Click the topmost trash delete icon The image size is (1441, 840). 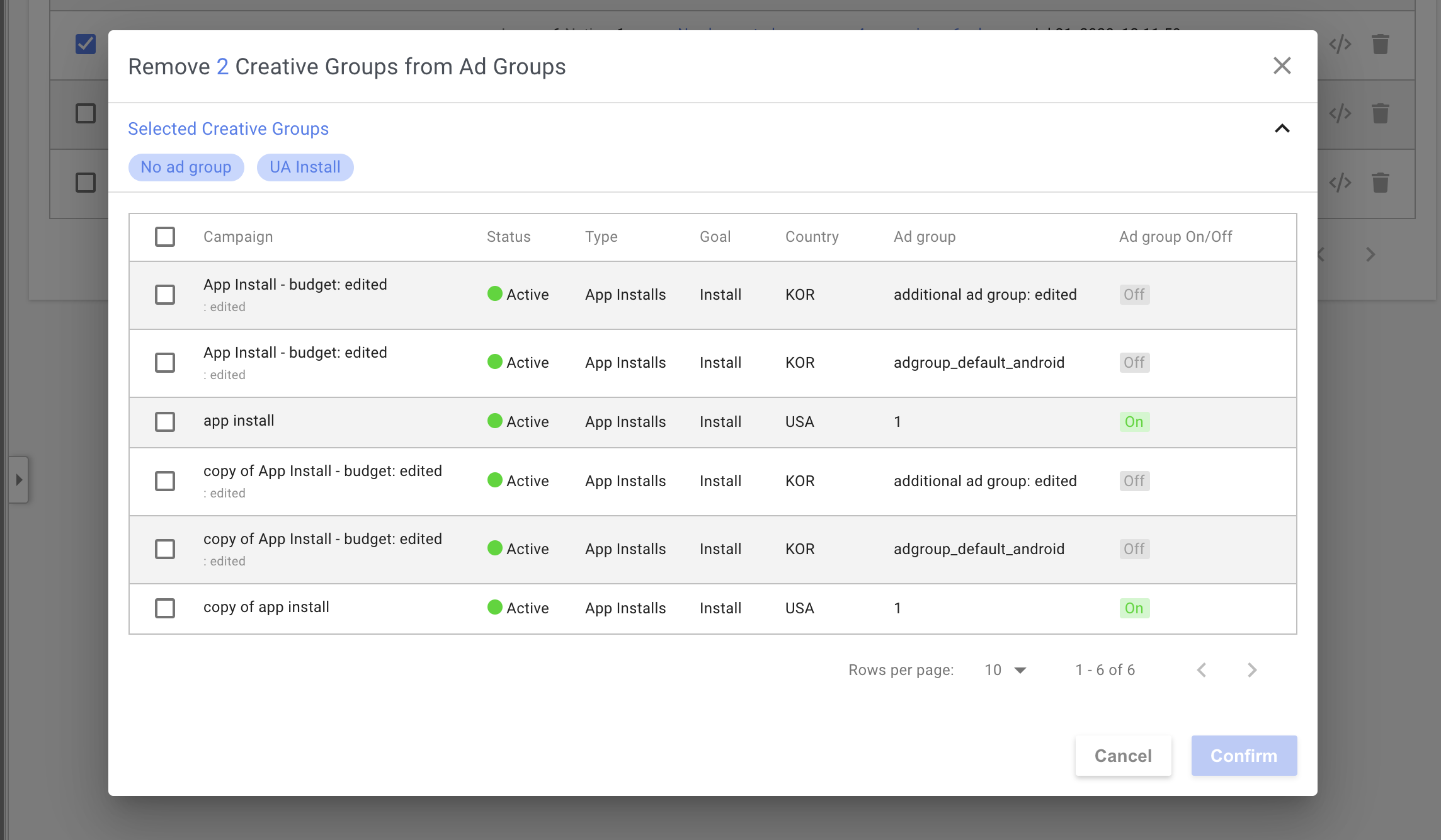tap(1380, 44)
